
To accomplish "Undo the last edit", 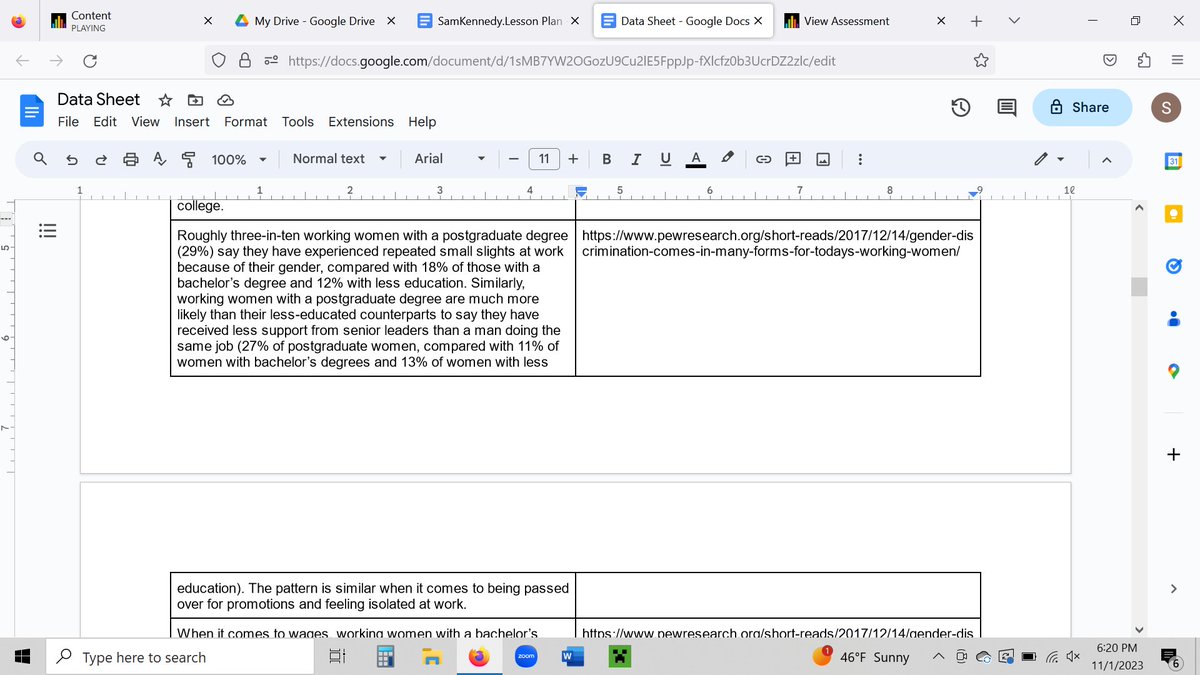I will pyautogui.click(x=71, y=159).
